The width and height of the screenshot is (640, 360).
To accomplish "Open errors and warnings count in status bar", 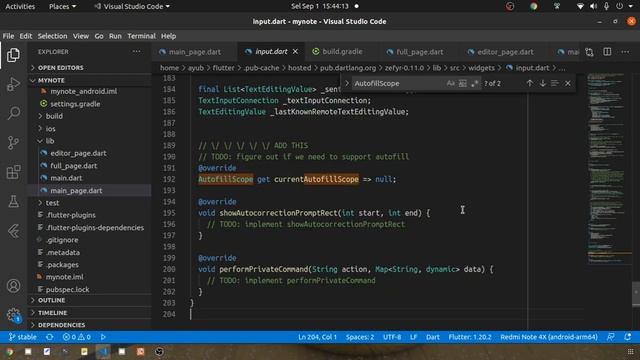I will (76, 337).
